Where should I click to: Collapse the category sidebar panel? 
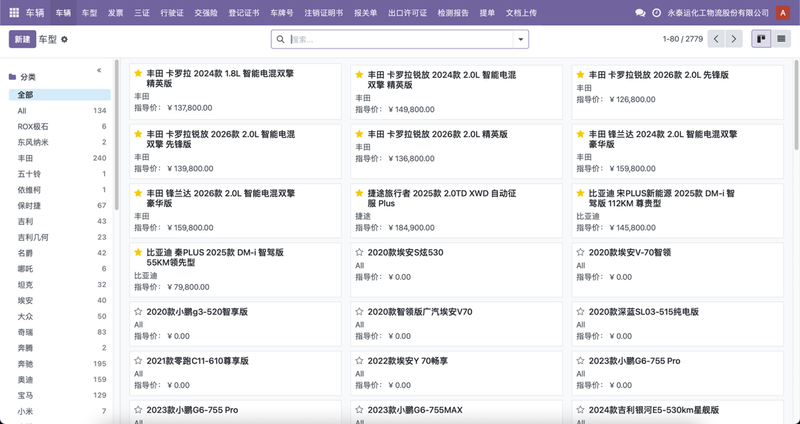coord(99,70)
